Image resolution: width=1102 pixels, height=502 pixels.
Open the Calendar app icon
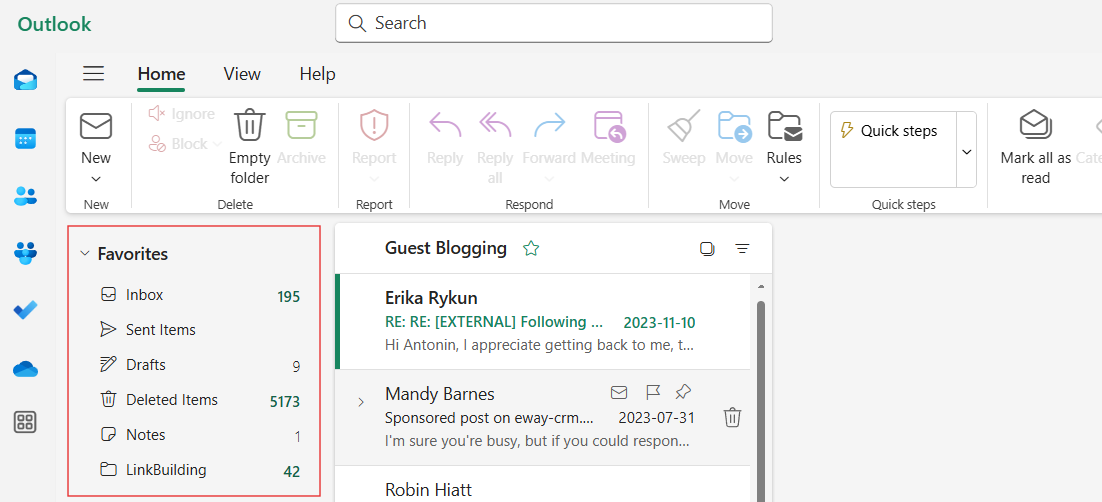(x=26, y=139)
